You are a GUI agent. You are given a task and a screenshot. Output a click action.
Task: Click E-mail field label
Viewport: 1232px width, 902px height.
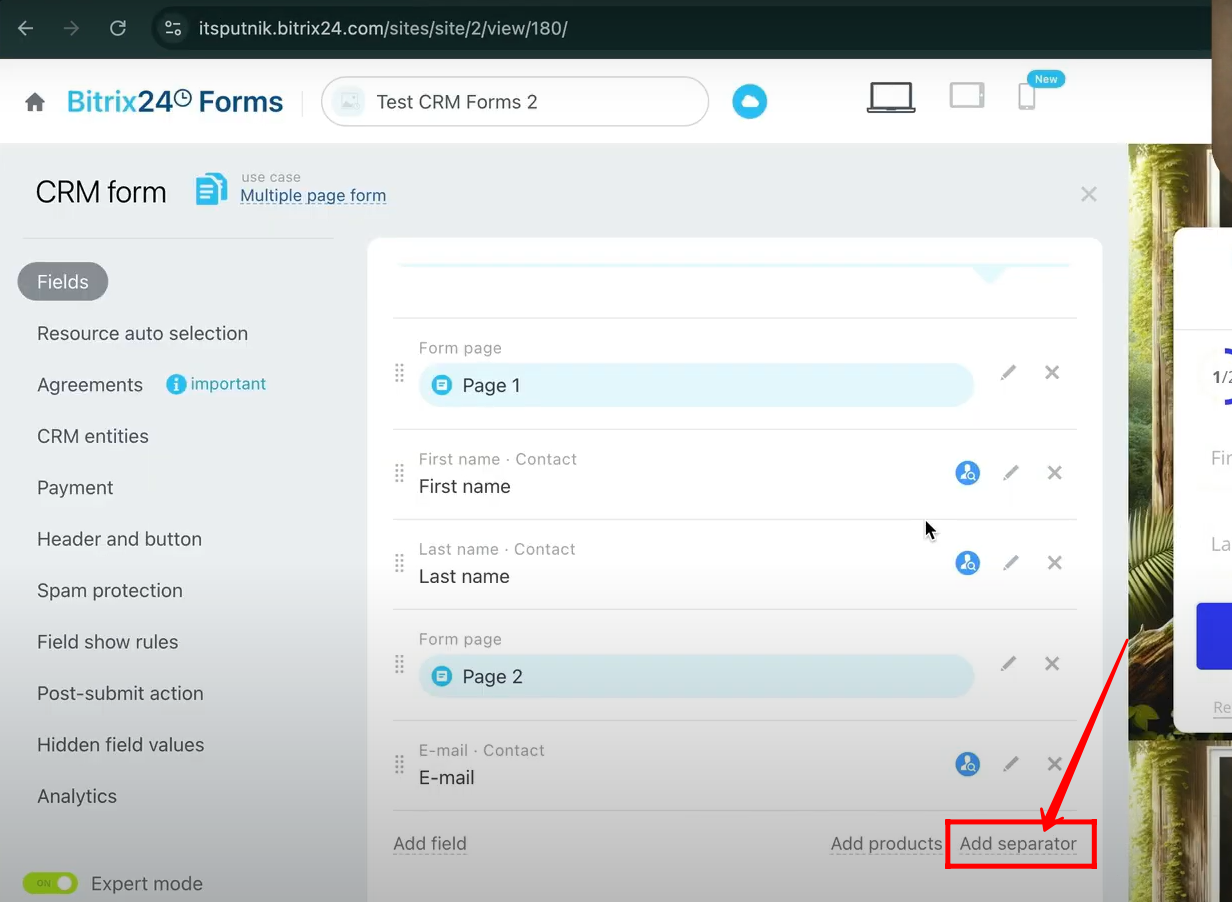pos(447,778)
